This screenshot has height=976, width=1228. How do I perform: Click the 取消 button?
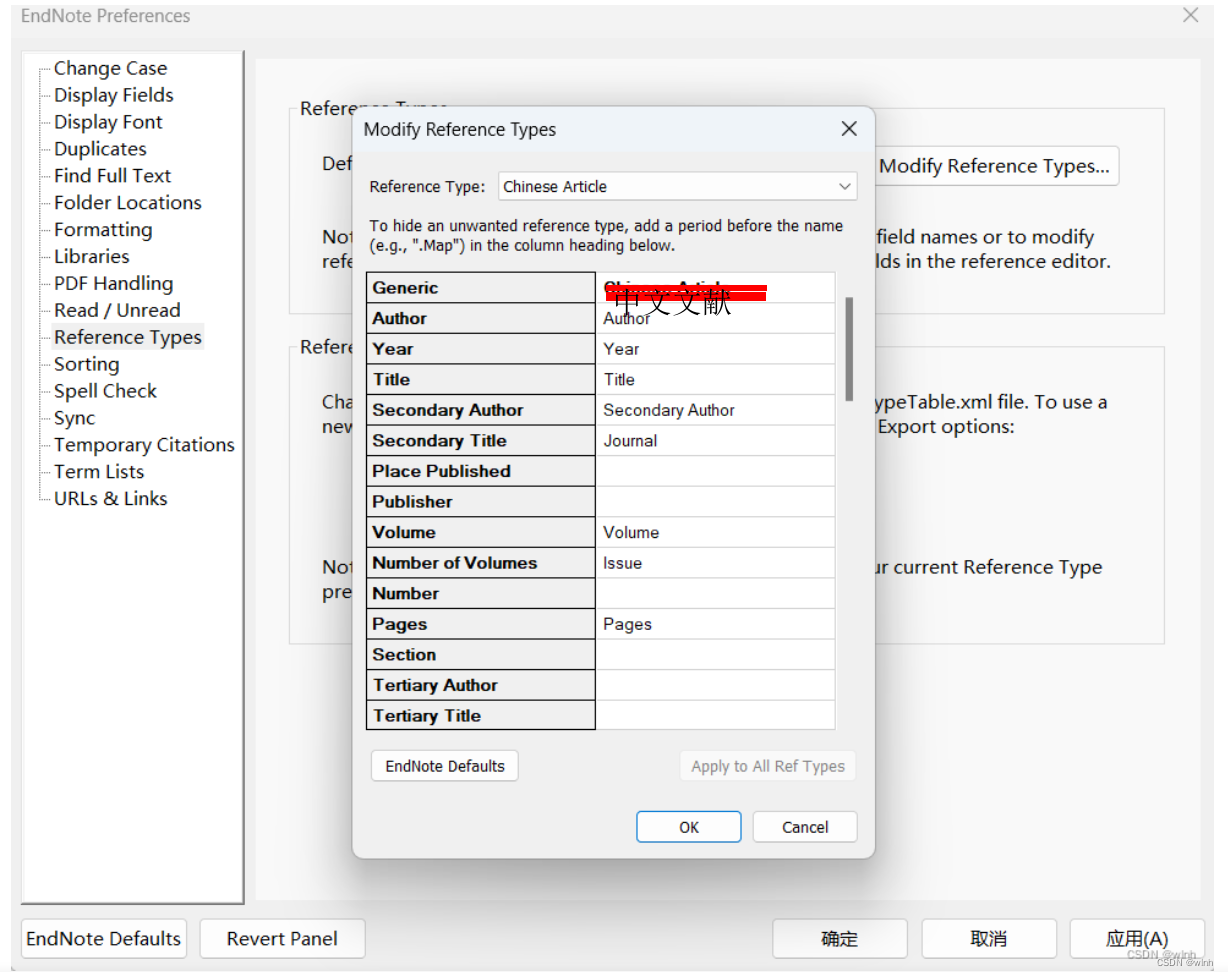coord(988,938)
